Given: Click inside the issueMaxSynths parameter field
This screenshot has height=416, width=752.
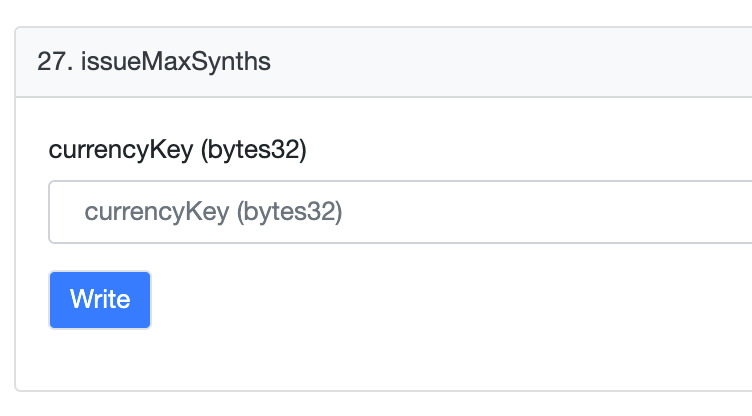Looking at the screenshot, I should pyautogui.click(x=400, y=212).
